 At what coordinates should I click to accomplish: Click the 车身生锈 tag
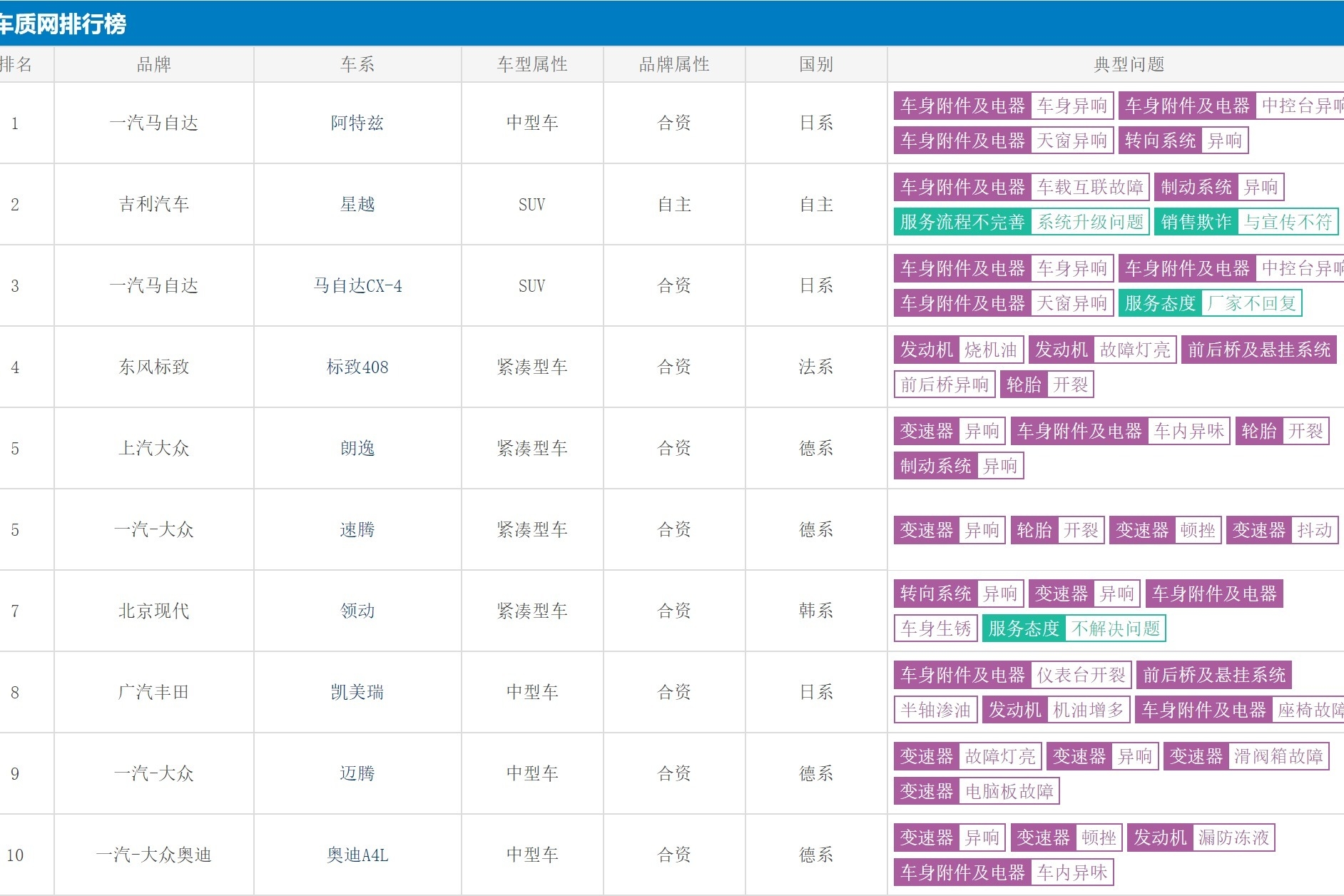tap(935, 628)
